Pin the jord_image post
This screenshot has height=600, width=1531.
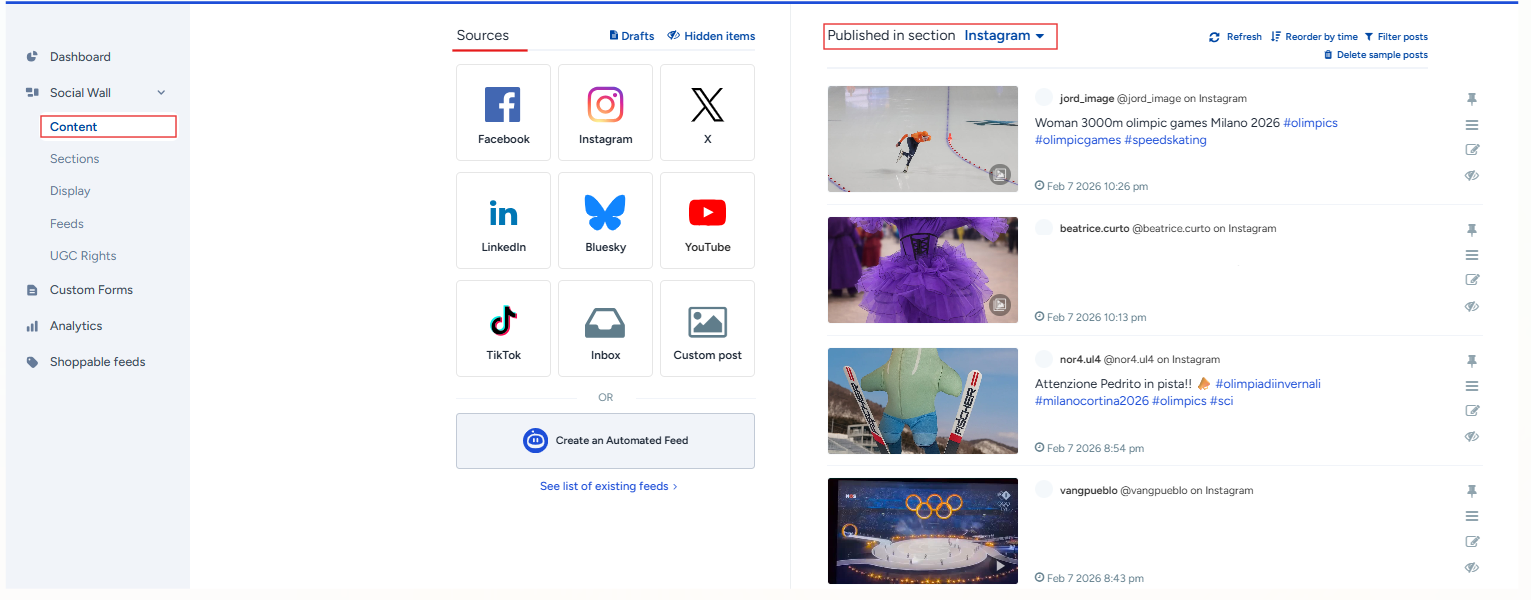[x=1472, y=99]
